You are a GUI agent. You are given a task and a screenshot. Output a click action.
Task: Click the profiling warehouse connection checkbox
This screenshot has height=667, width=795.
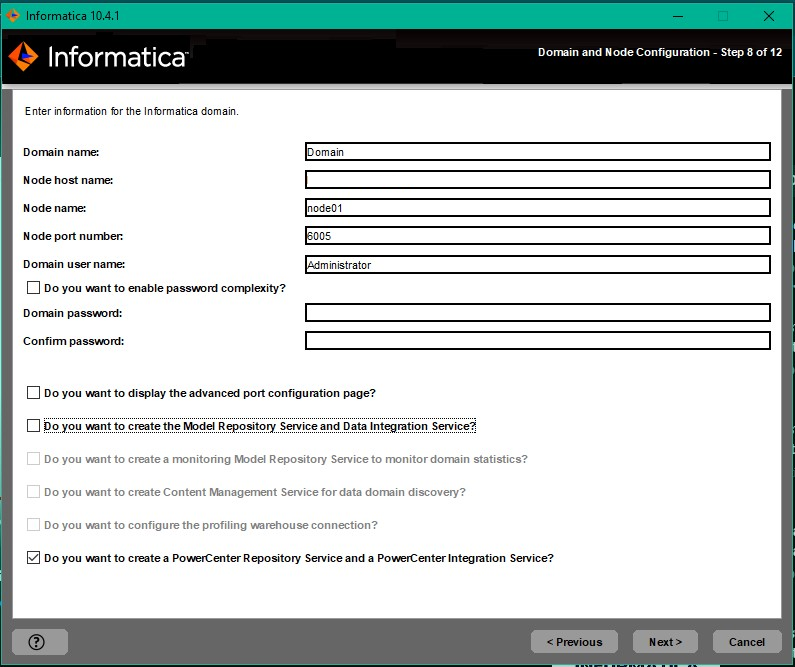point(33,525)
